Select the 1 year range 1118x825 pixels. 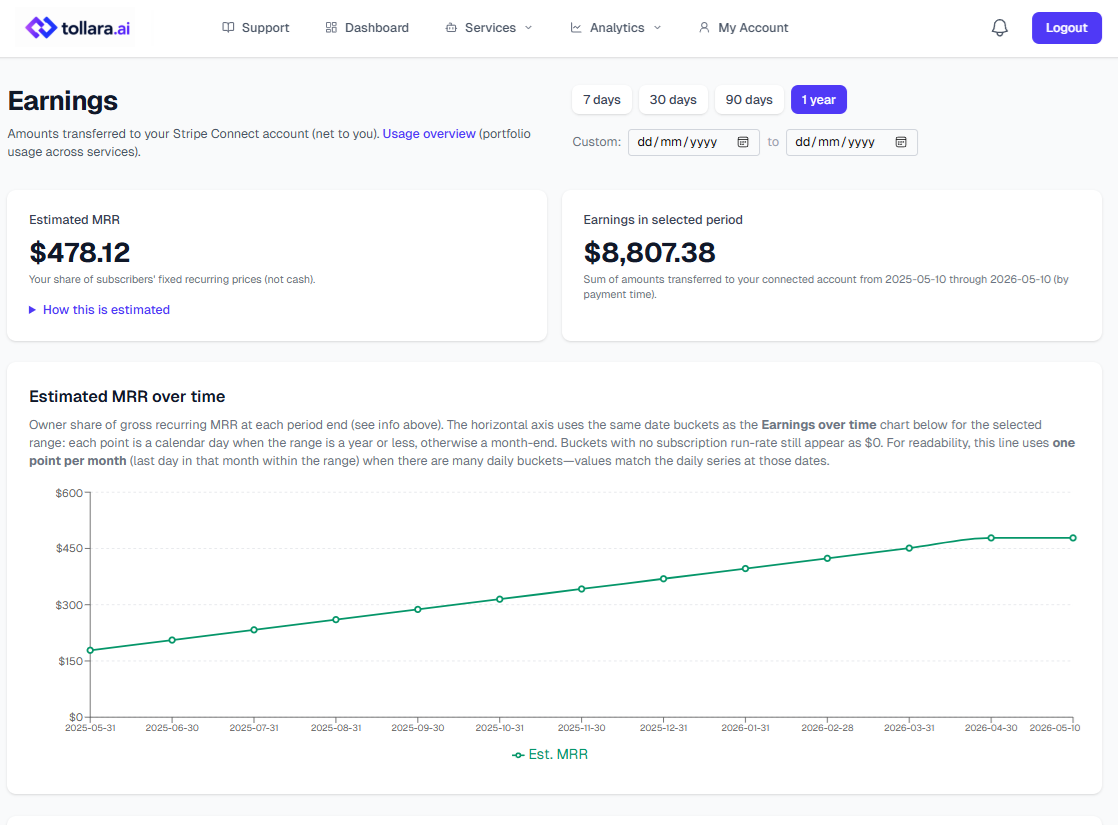click(x=819, y=100)
